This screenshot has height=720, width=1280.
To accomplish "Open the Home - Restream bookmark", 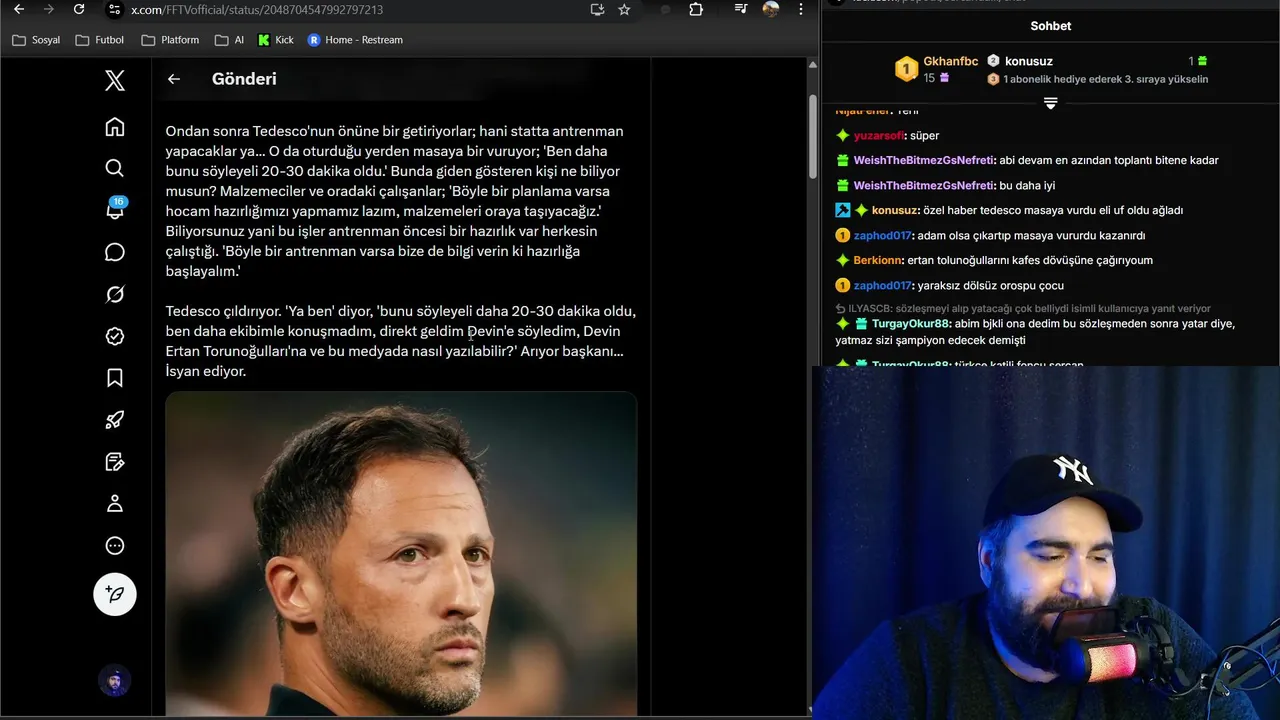I will (x=355, y=40).
